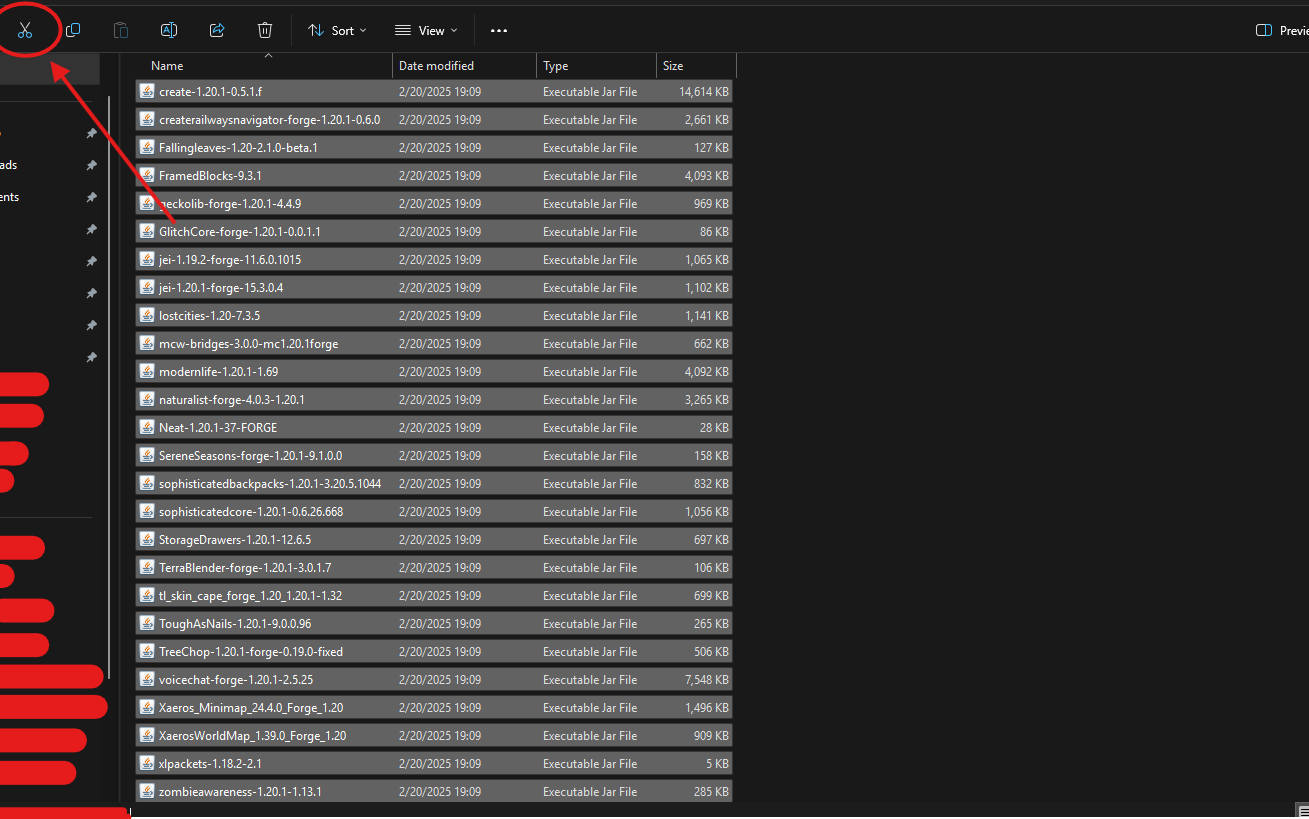Click the Rename icon in the toolbar
Viewport: 1309px width, 819px height.
pyautogui.click(x=169, y=30)
